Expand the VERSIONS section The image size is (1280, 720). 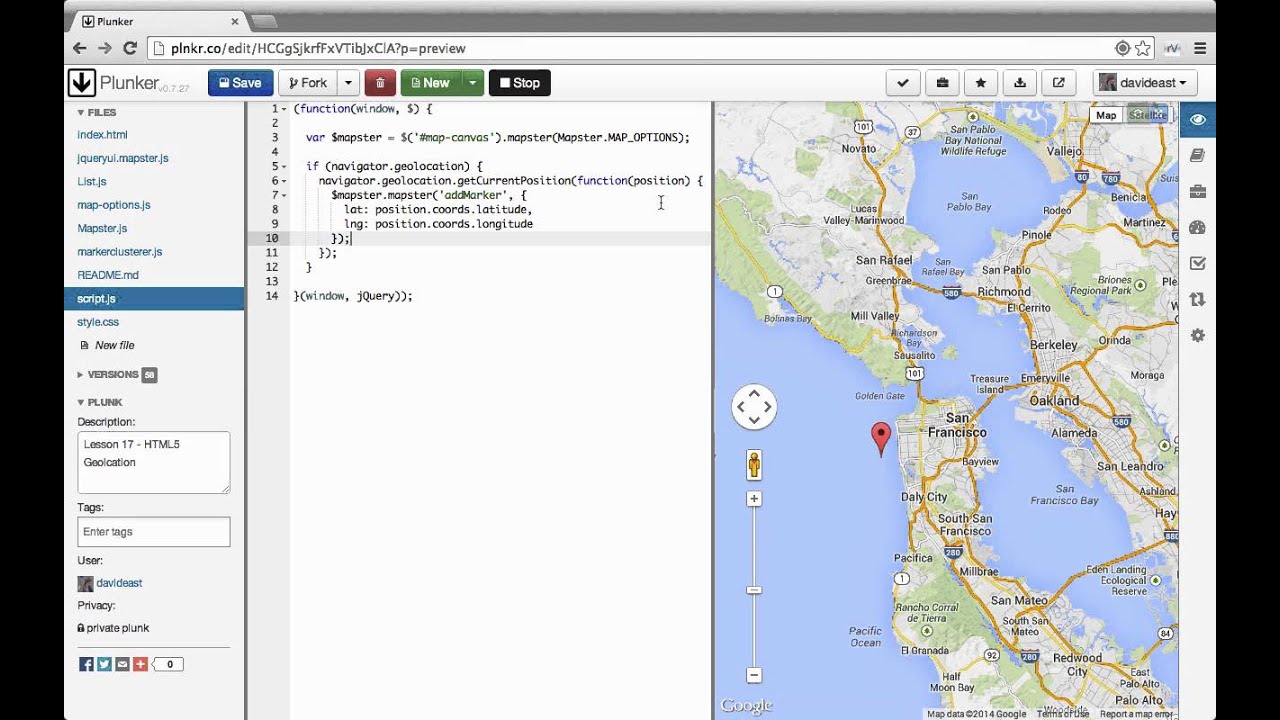tap(112, 375)
